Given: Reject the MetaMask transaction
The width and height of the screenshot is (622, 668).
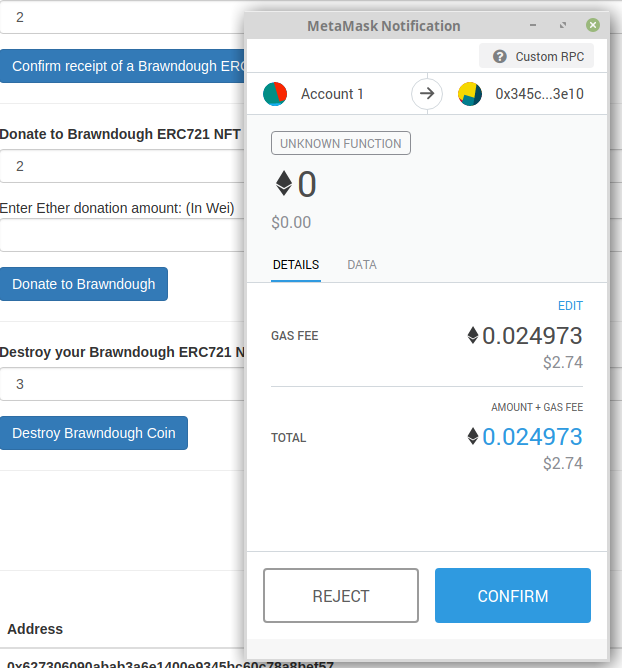Looking at the screenshot, I should 341,595.
